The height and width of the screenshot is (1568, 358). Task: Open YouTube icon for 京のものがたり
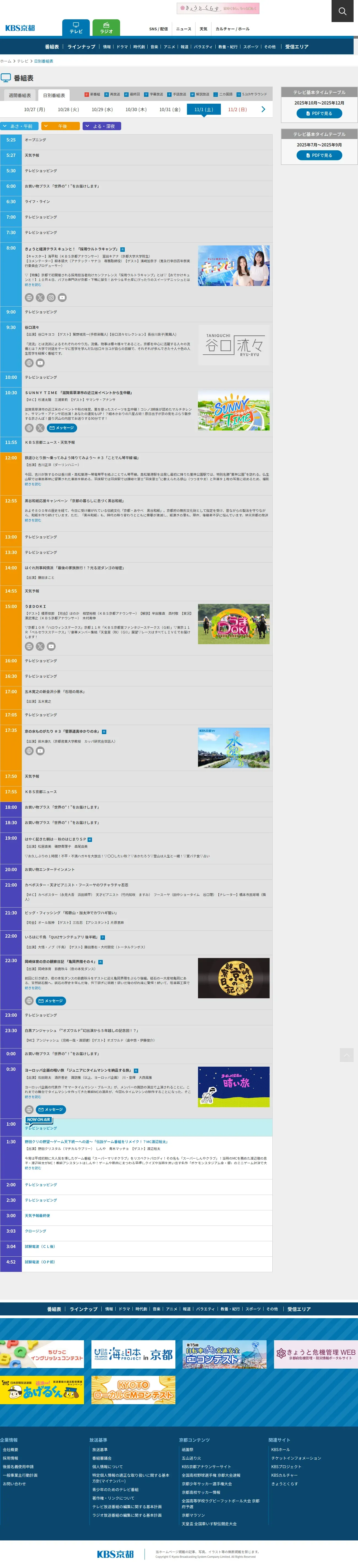point(40,751)
